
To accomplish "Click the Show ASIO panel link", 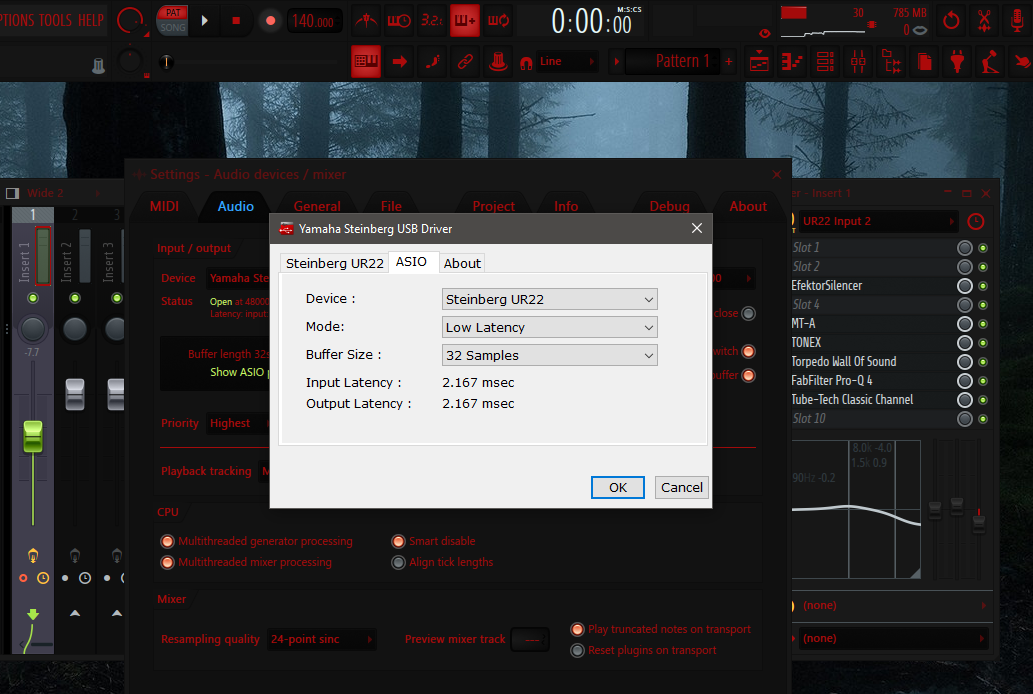I will point(240,372).
